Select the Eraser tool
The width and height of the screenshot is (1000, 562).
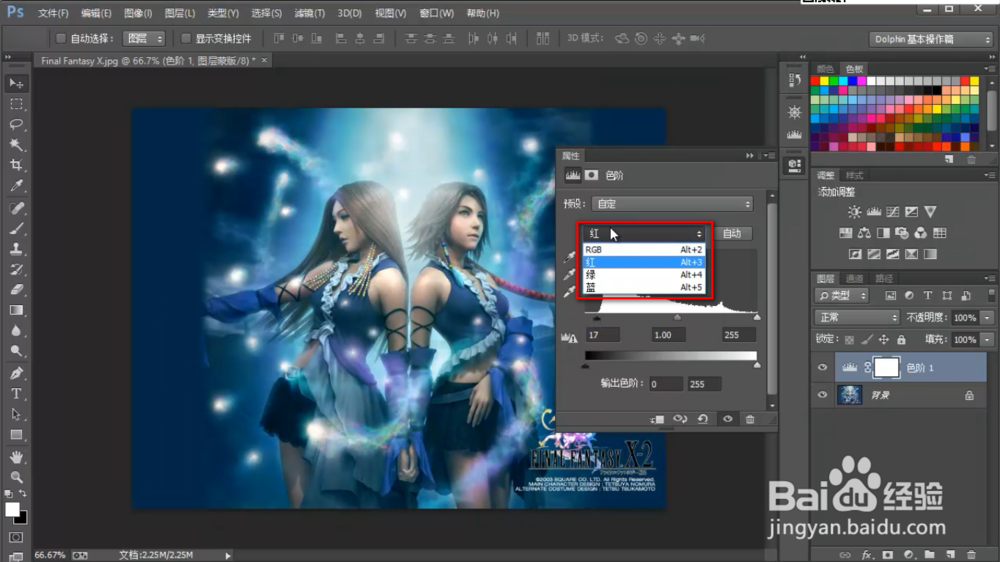pyautogui.click(x=16, y=290)
